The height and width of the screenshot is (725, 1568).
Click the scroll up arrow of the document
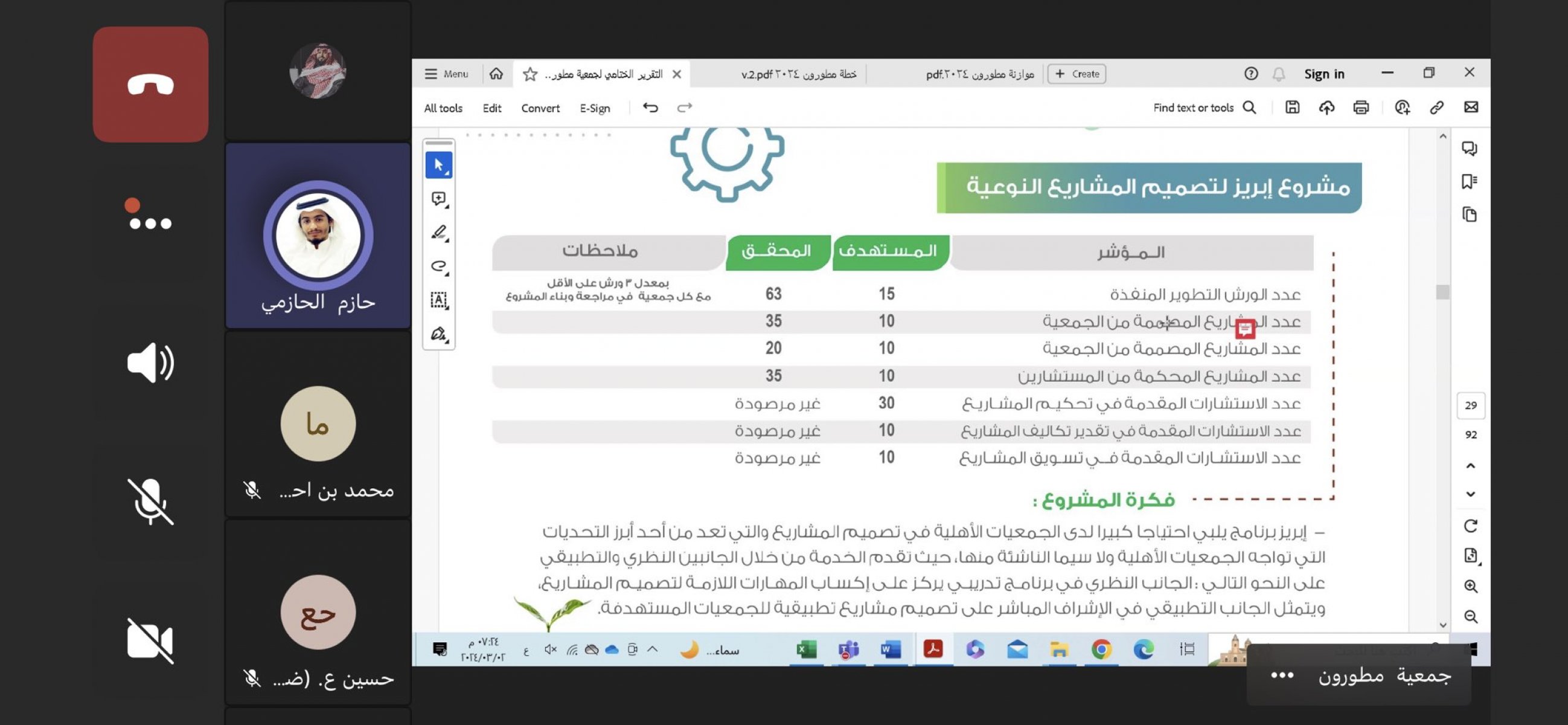point(1442,136)
